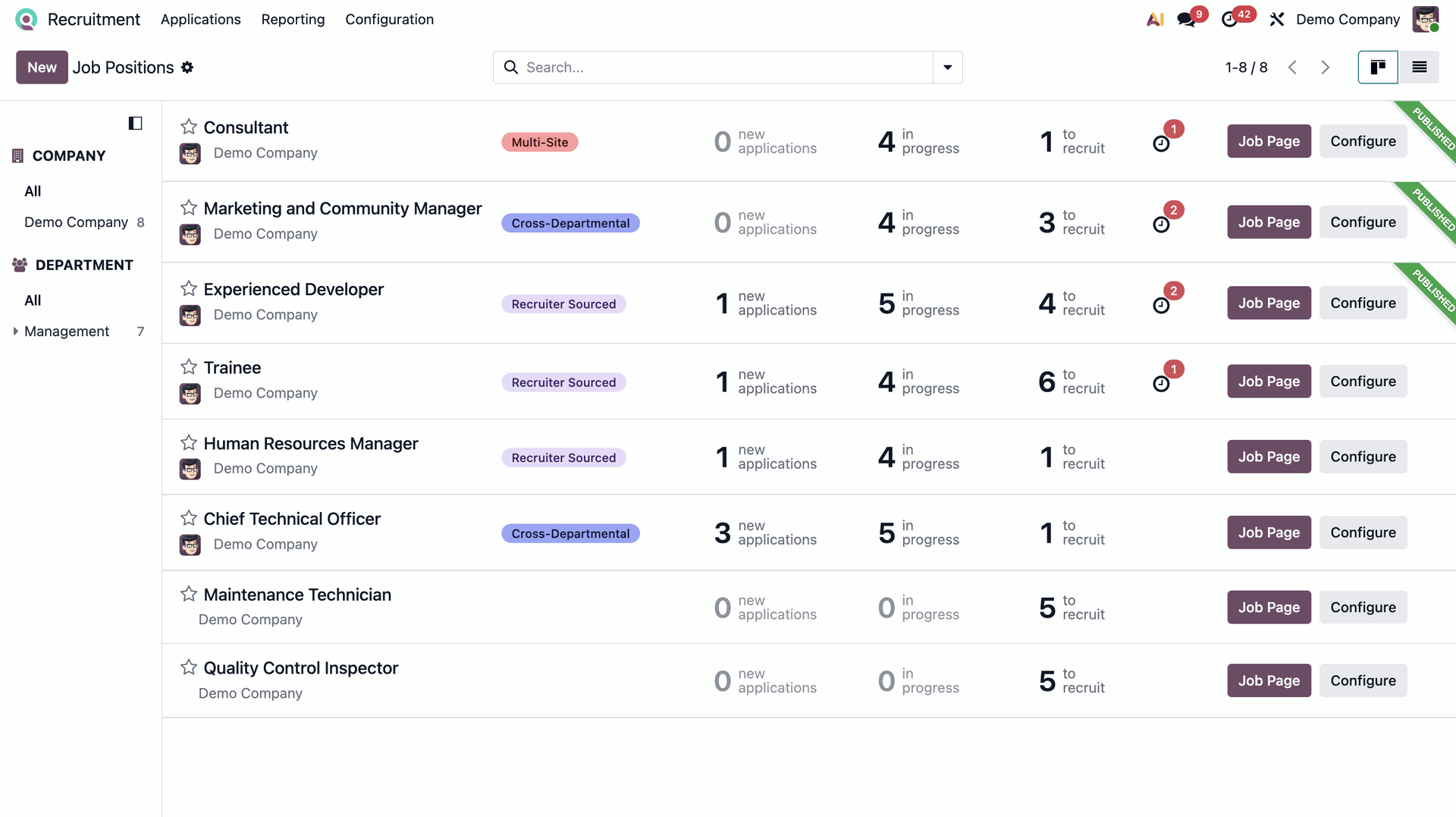Image resolution: width=1456 pixels, height=817 pixels.
Task: Open the Job Positions settings gear
Action: pyautogui.click(x=187, y=68)
